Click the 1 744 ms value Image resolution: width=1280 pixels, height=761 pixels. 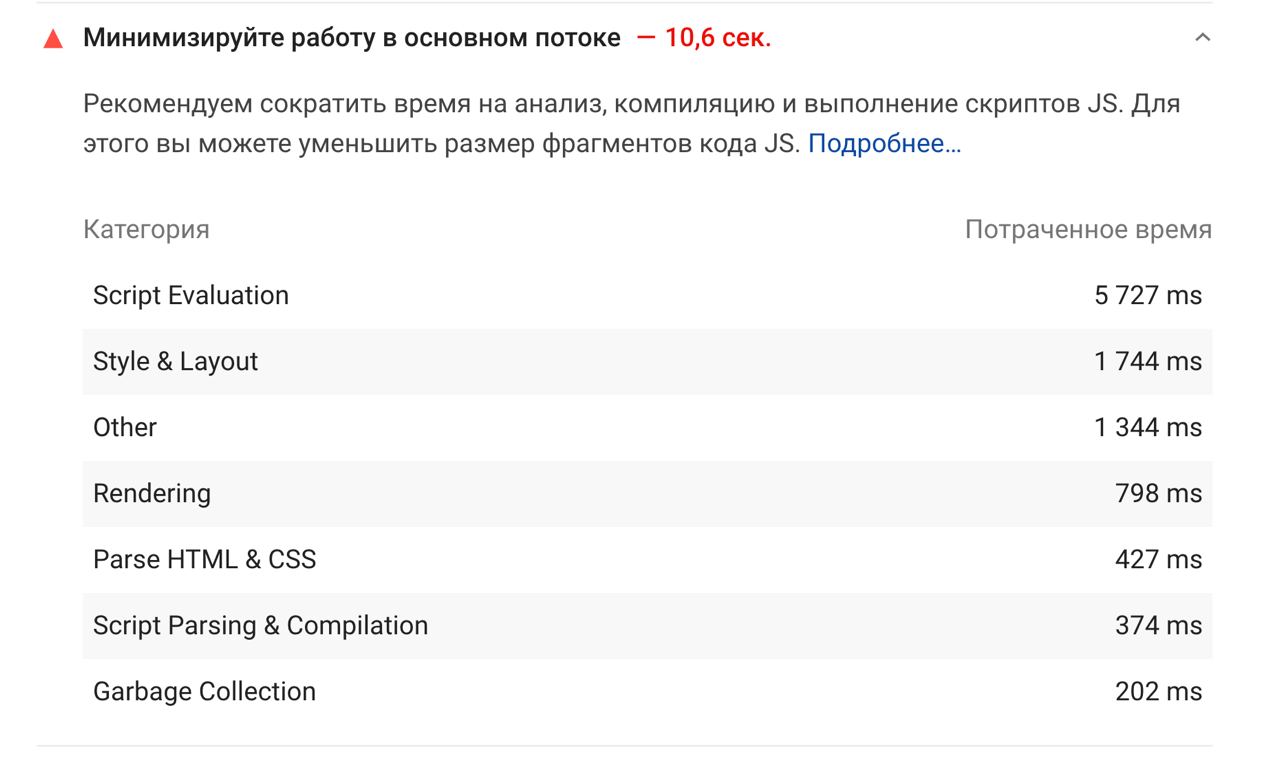coord(1148,362)
